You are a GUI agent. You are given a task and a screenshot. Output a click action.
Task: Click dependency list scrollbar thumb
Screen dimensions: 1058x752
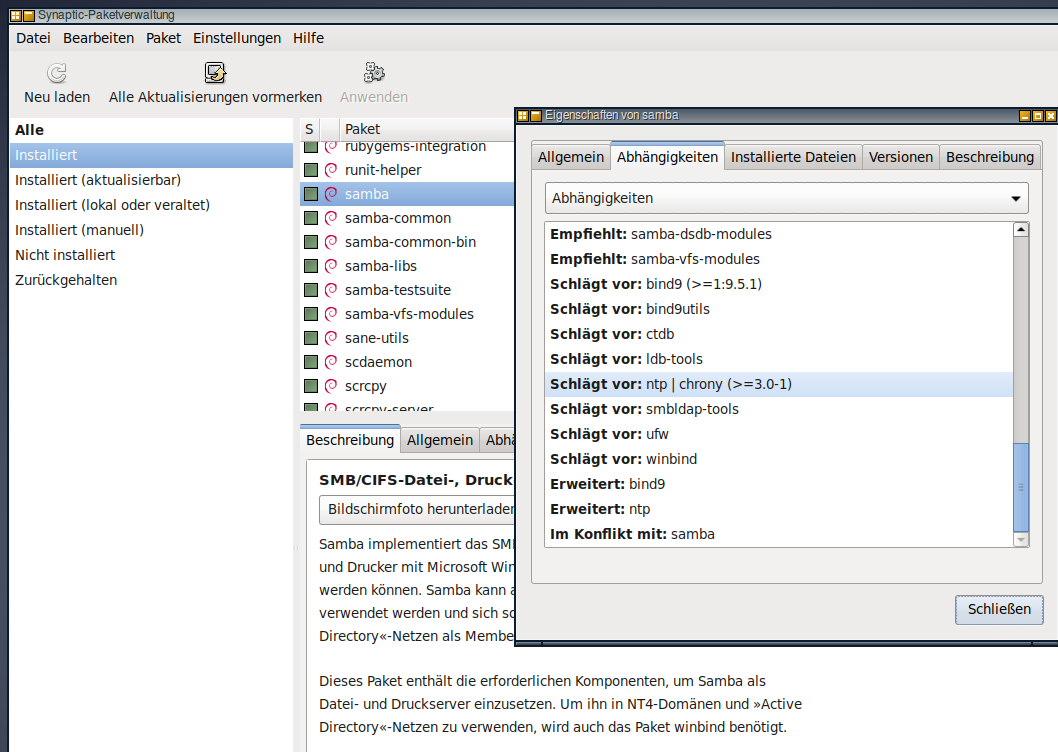pyautogui.click(x=1021, y=487)
